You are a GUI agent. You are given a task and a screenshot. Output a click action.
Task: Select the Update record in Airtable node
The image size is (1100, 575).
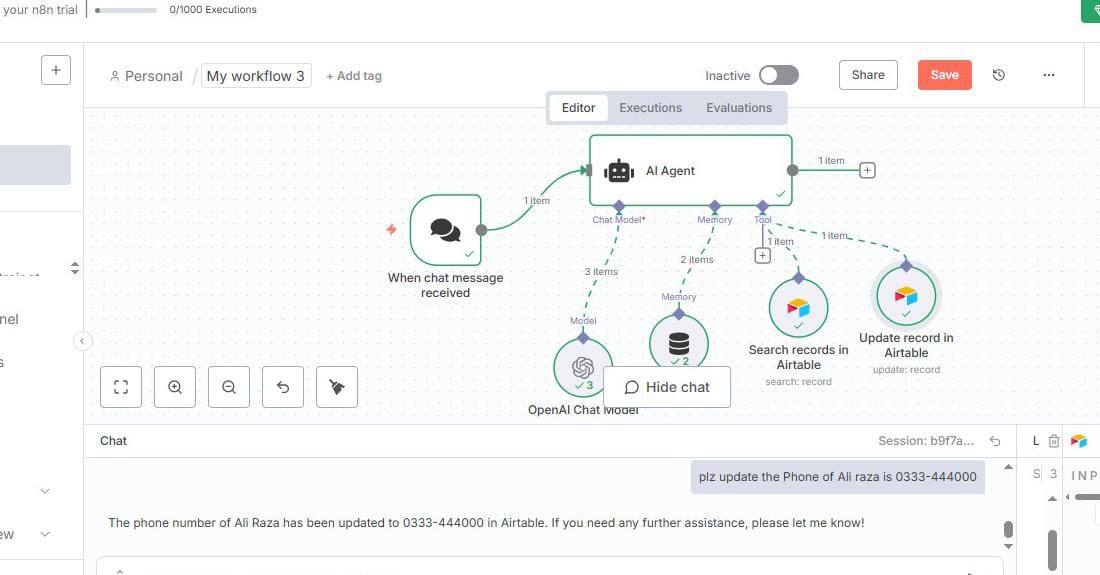[906, 296]
